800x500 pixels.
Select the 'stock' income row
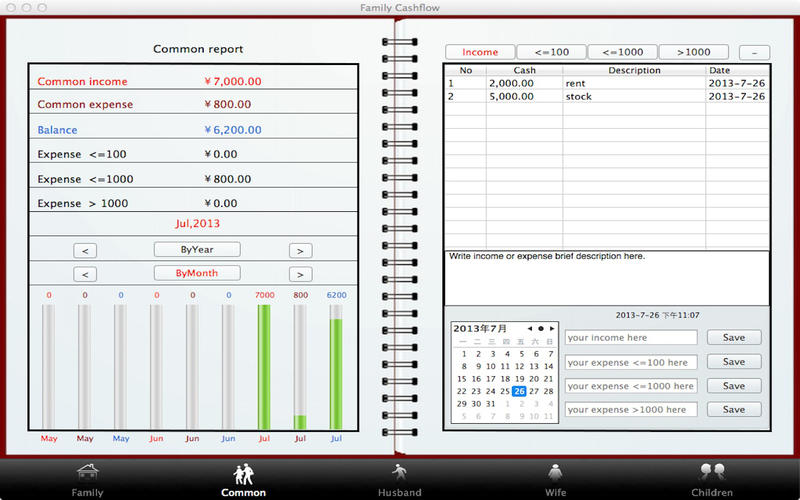pos(607,96)
